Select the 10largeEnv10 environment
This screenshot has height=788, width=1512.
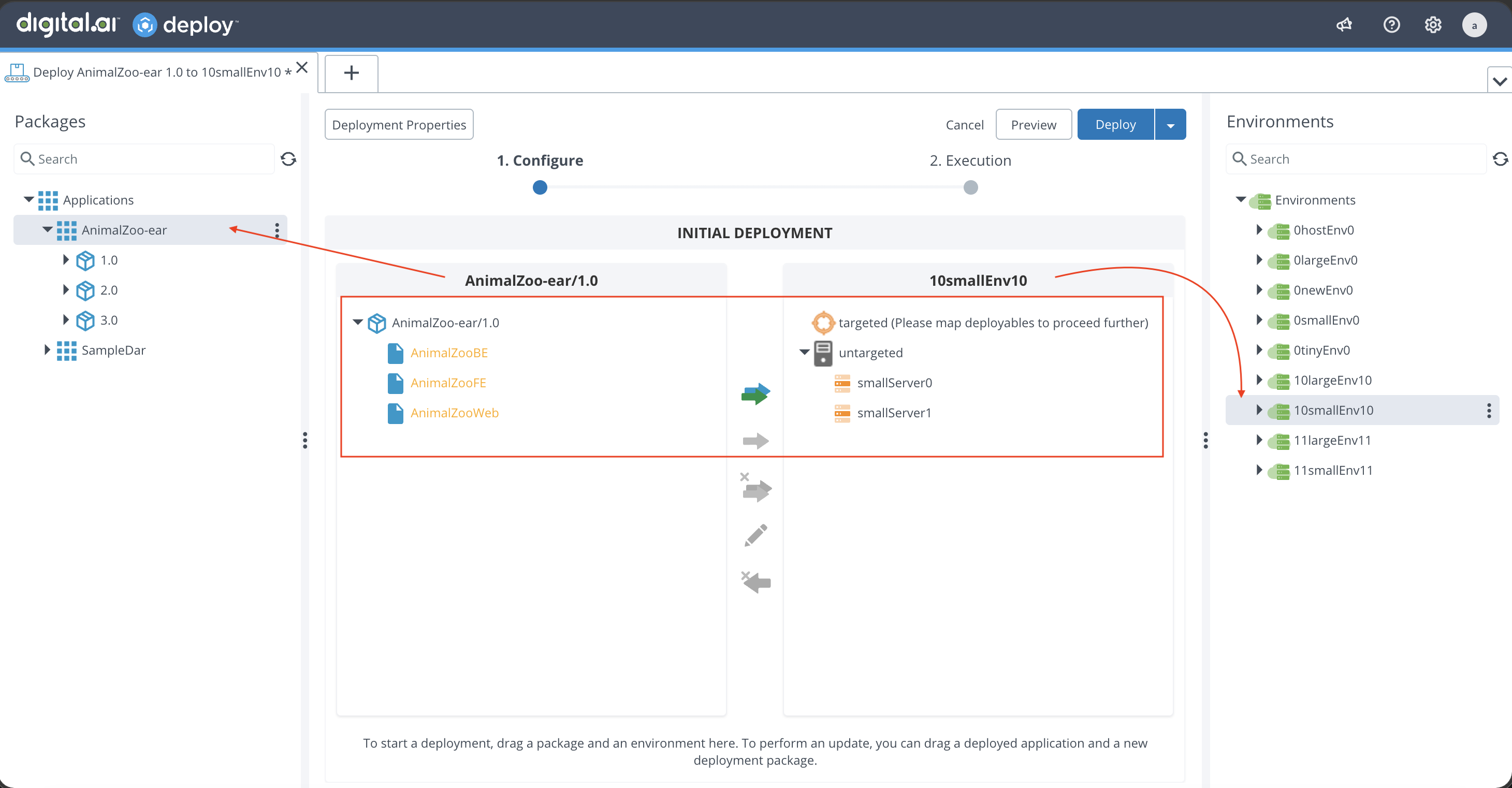pos(1332,380)
